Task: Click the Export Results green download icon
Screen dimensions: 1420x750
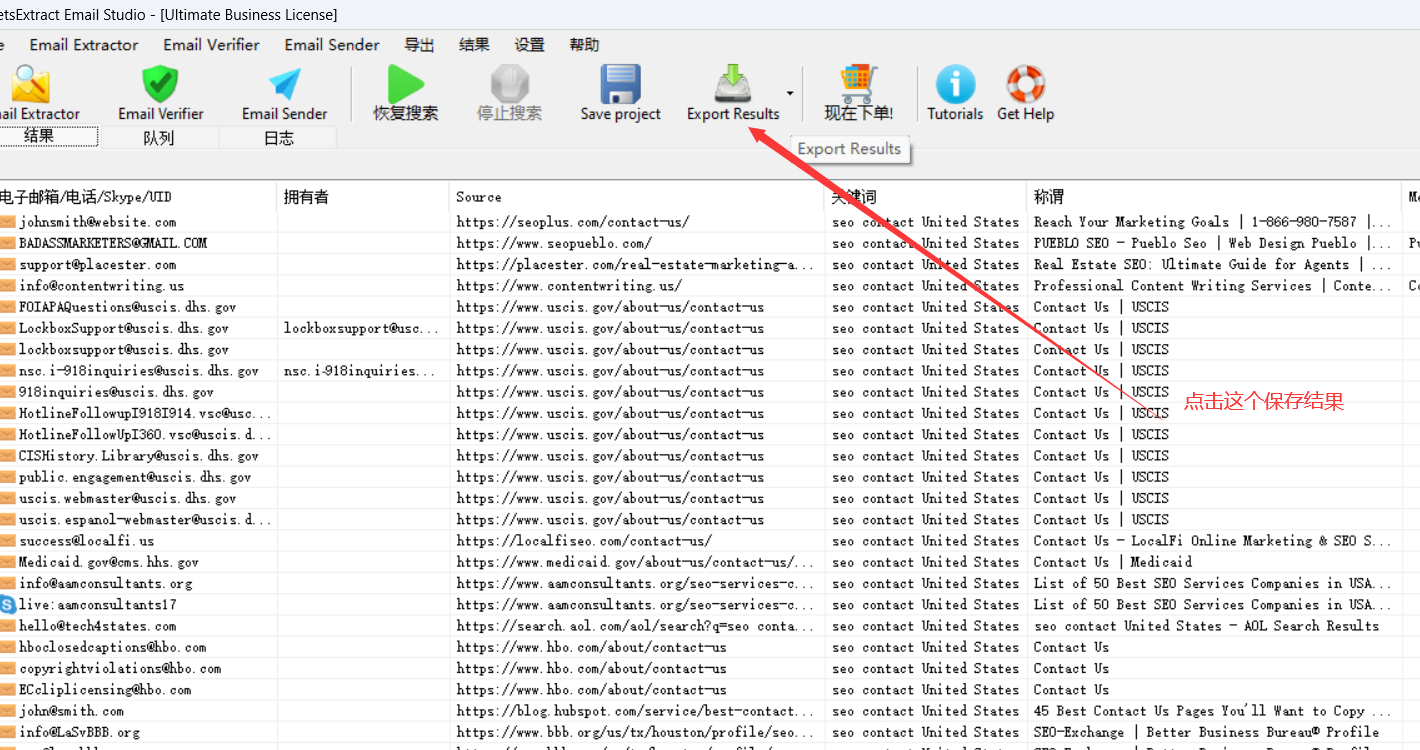Action: (731, 82)
